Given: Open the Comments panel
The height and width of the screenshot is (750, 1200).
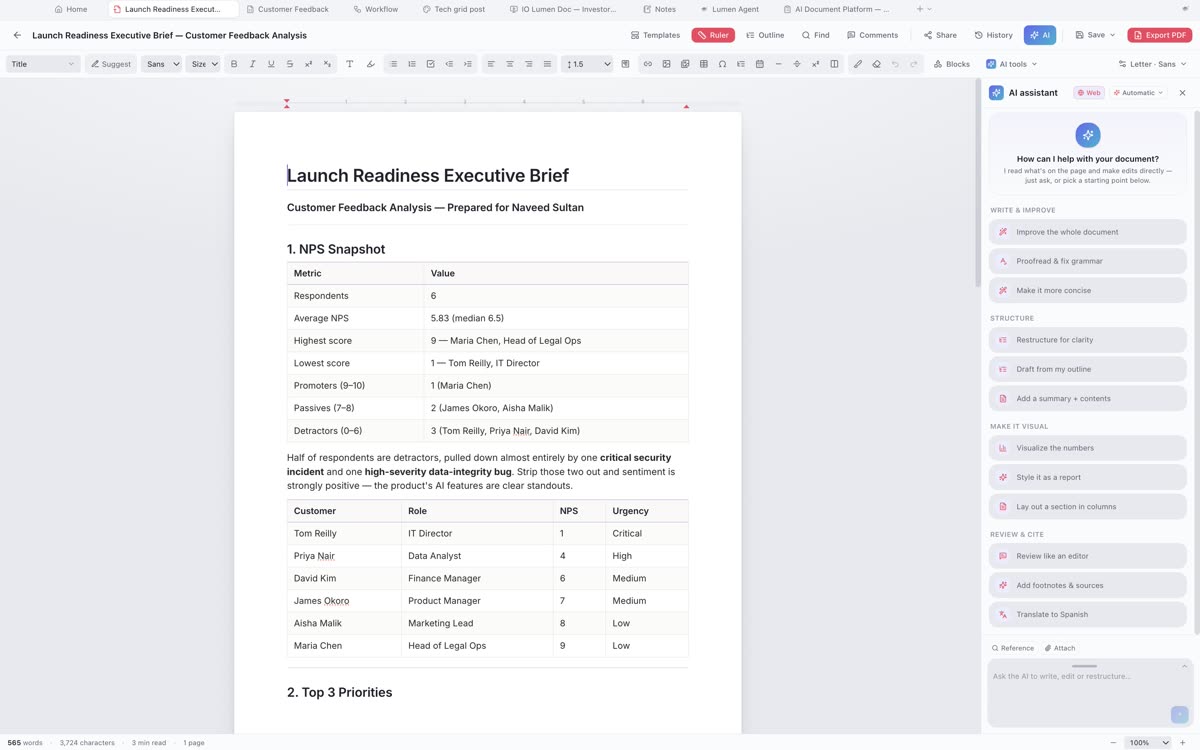Looking at the screenshot, I should tap(873, 35).
